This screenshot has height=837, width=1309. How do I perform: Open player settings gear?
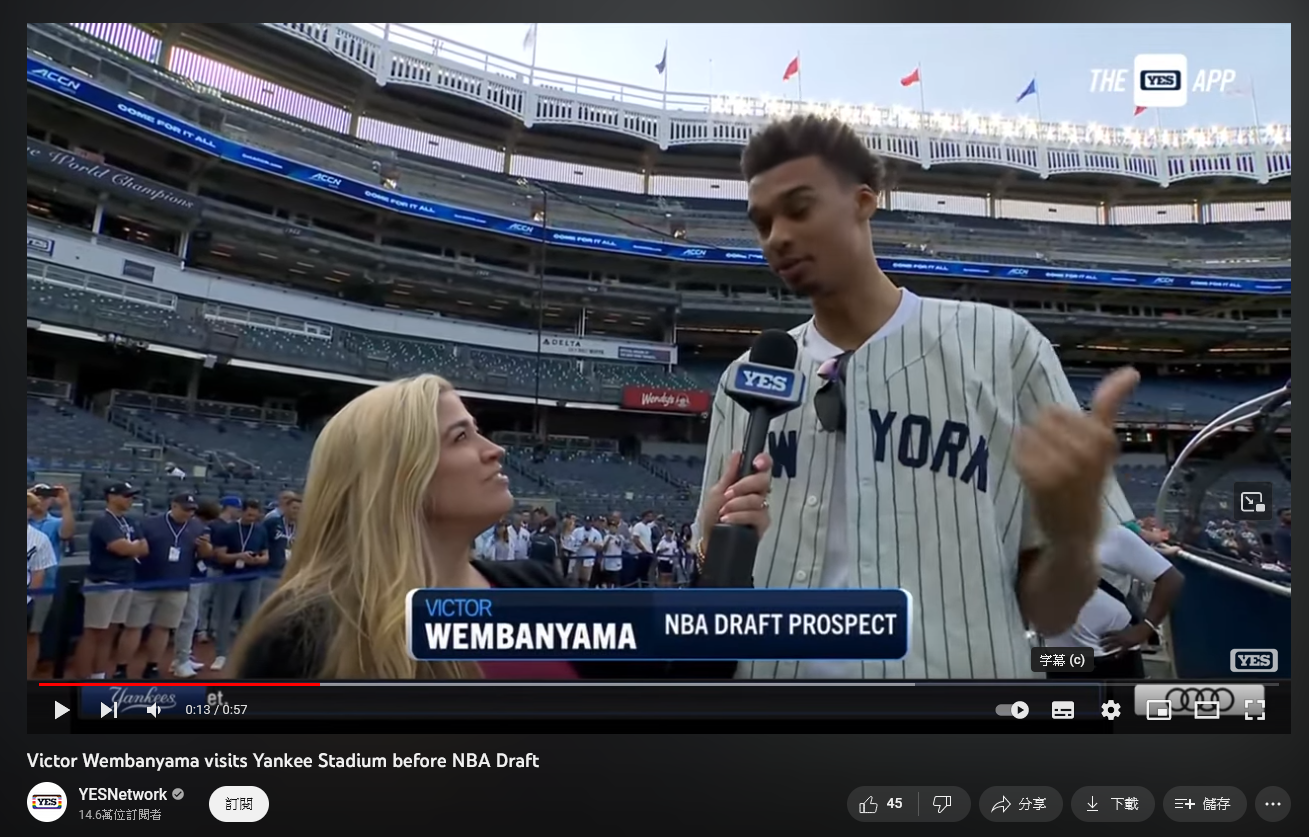(1111, 710)
